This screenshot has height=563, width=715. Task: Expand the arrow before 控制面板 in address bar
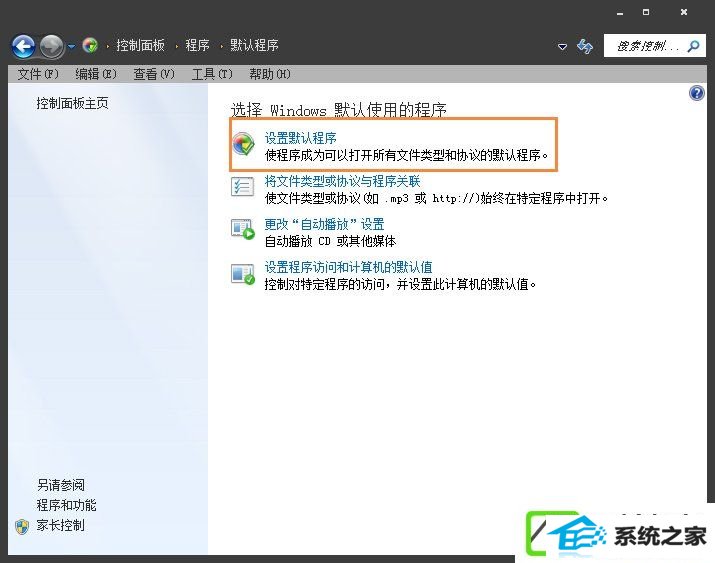point(108,46)
